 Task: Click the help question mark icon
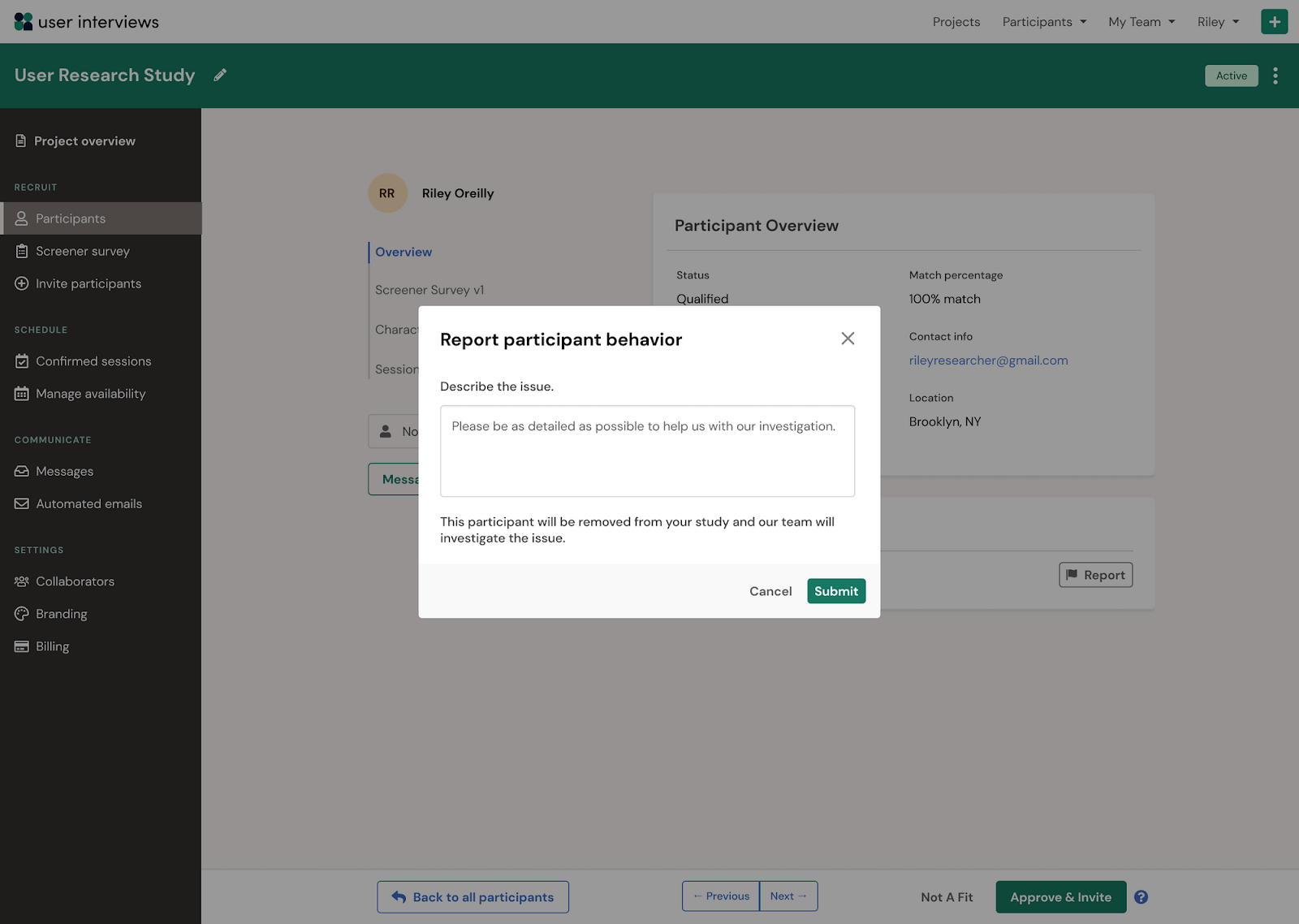click(x=1141, y=896)
